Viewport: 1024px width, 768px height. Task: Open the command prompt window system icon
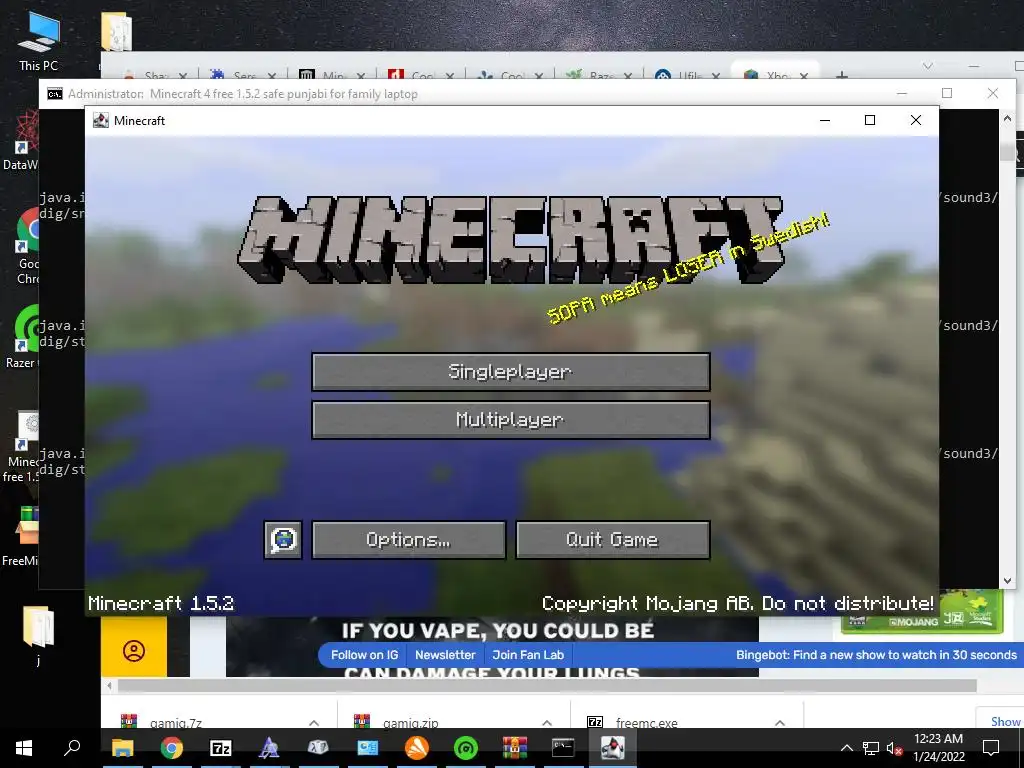[55, 94]
